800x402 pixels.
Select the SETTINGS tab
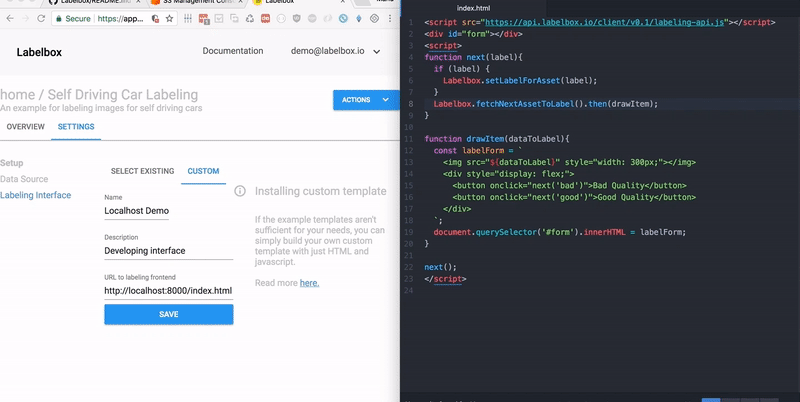click(x=76, y=127)
